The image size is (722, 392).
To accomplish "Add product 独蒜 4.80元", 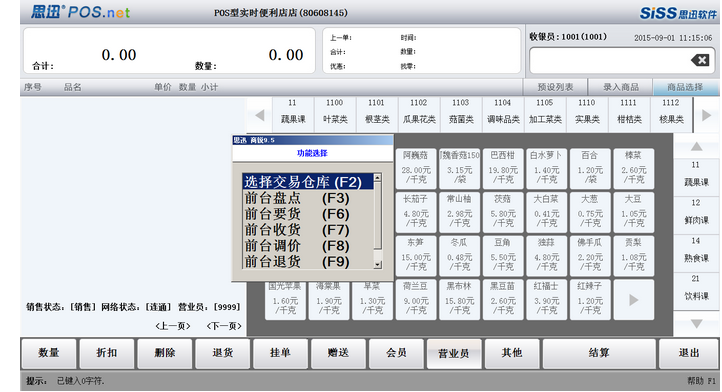I will [547, 256].
